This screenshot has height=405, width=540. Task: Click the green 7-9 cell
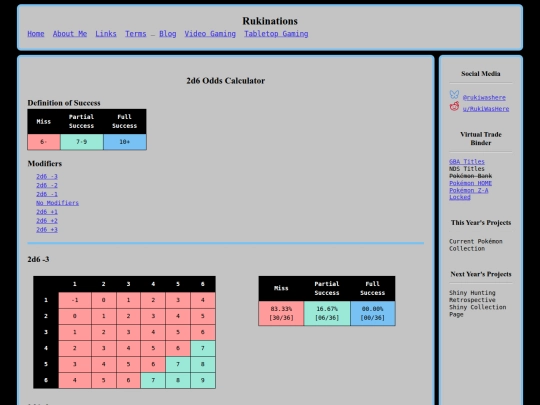(82, 142)
